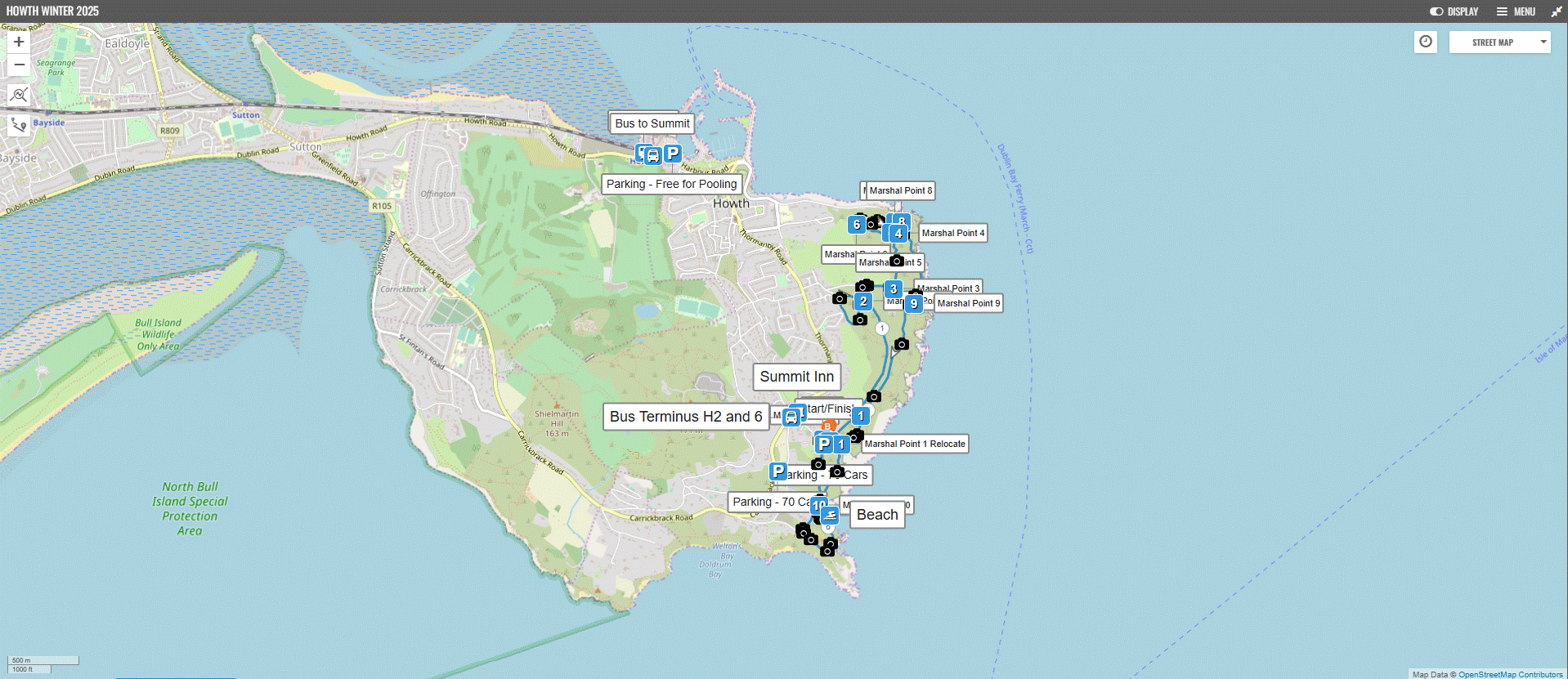
Task: Click marker number 4
Action: click(x=898, y=234)
